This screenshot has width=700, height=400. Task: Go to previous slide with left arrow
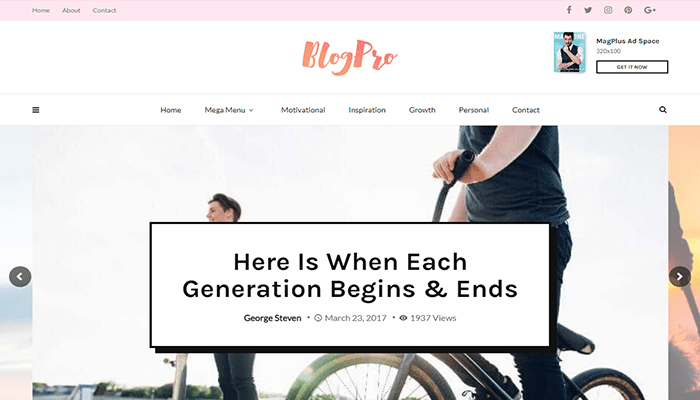(20, 277)
